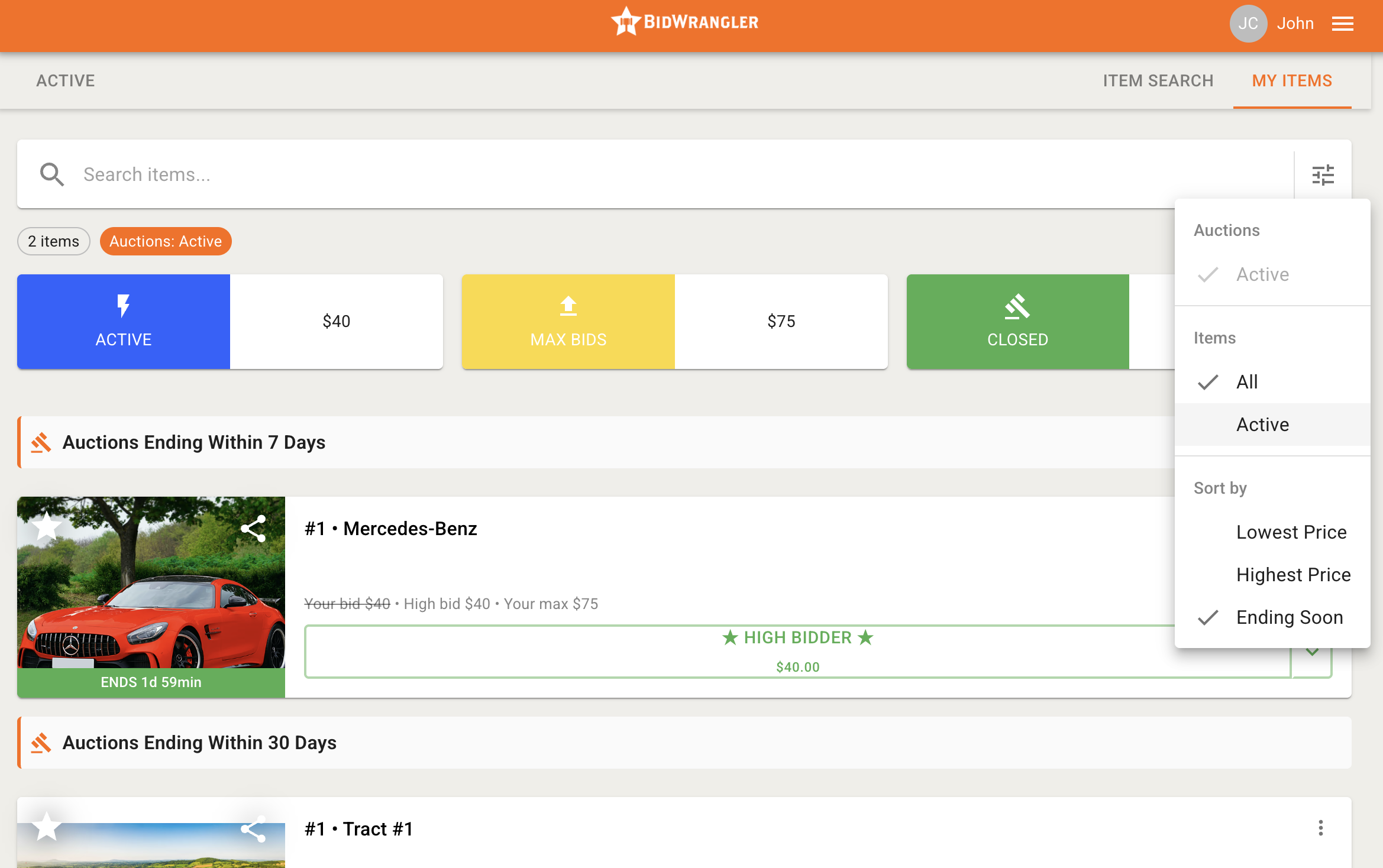The height and width of the screenshot is (868, 1383).
Task: Open the blue Active summary card
Action: [230, 322]
